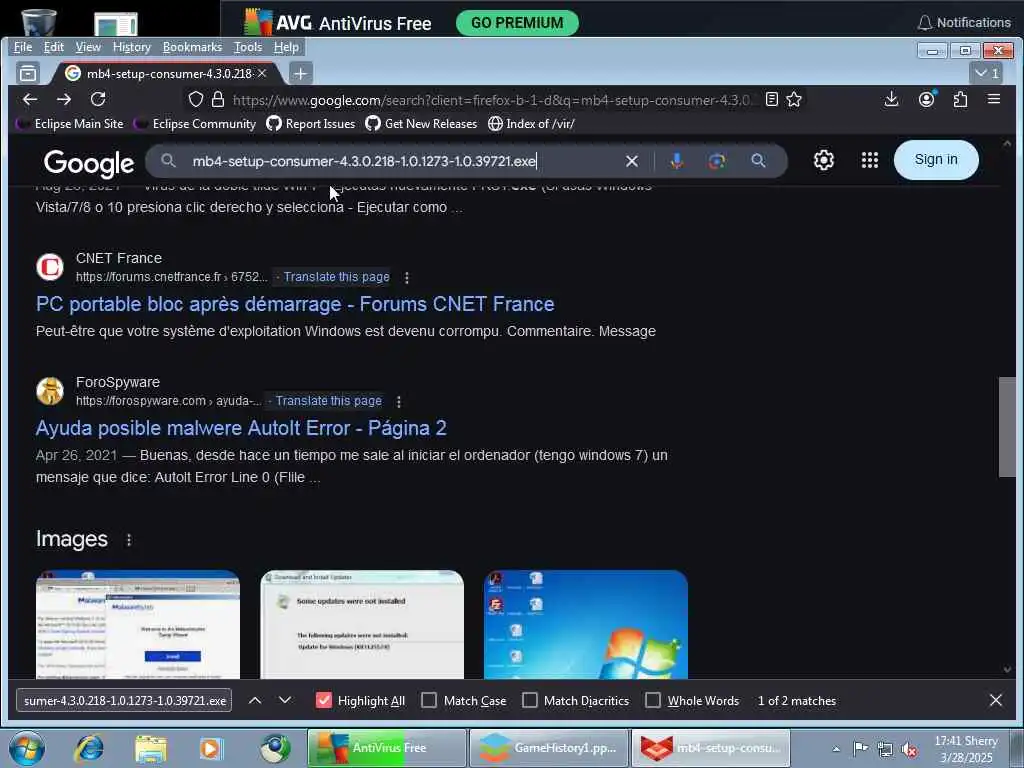Bookmark this page with the star
This screenshot has width=1024, height=768.
click(794, 99)
